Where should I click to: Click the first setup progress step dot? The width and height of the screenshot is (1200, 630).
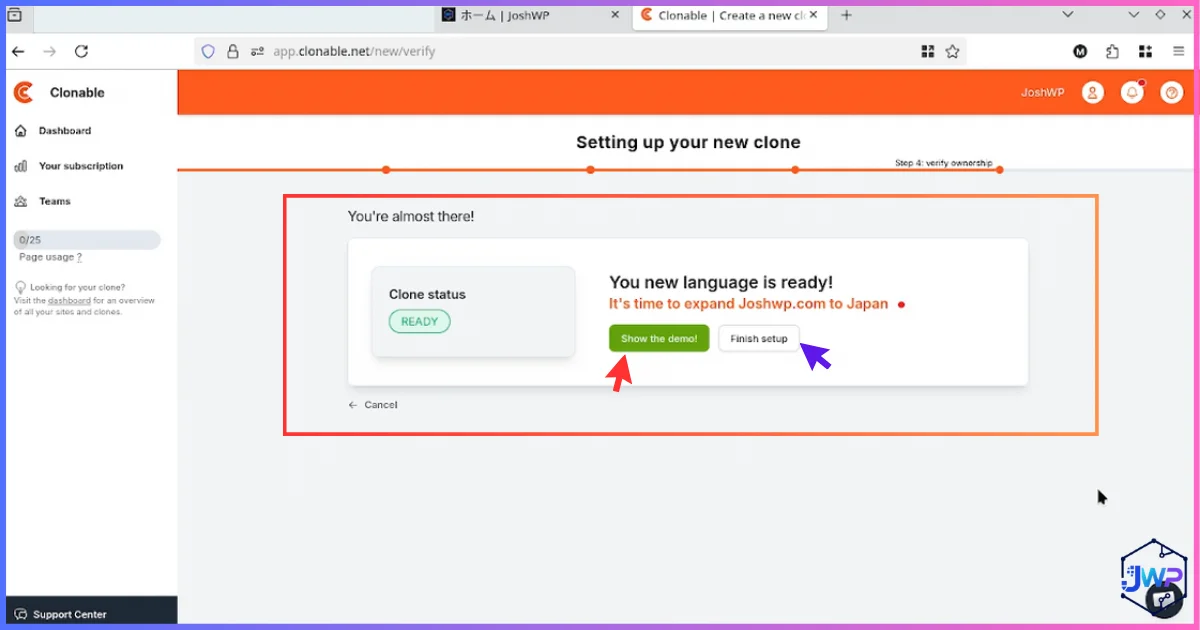click(386, 170)
